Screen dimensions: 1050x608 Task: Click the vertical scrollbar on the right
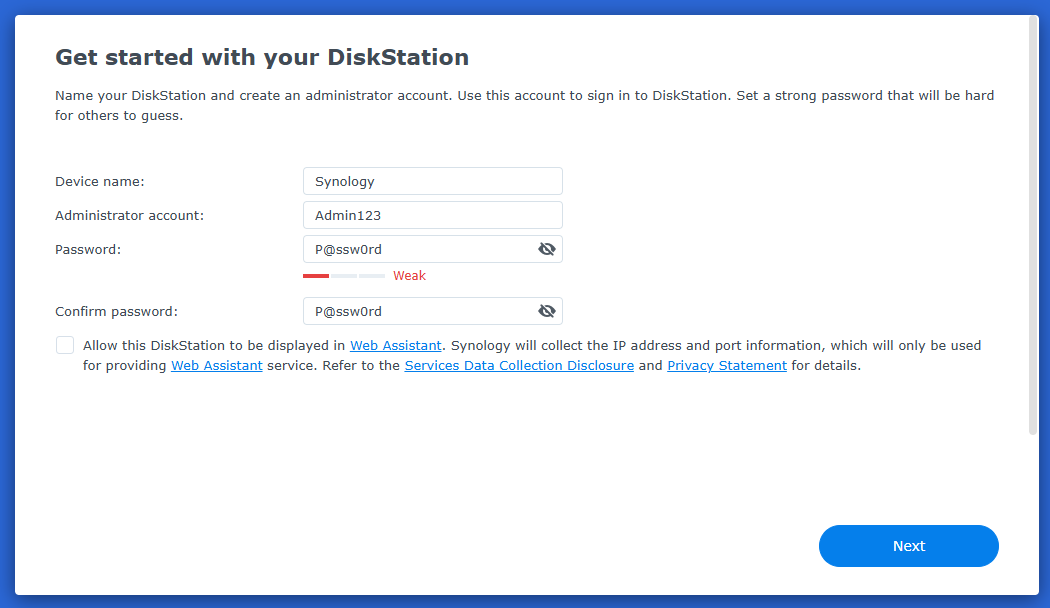[x=1033, y=225]
